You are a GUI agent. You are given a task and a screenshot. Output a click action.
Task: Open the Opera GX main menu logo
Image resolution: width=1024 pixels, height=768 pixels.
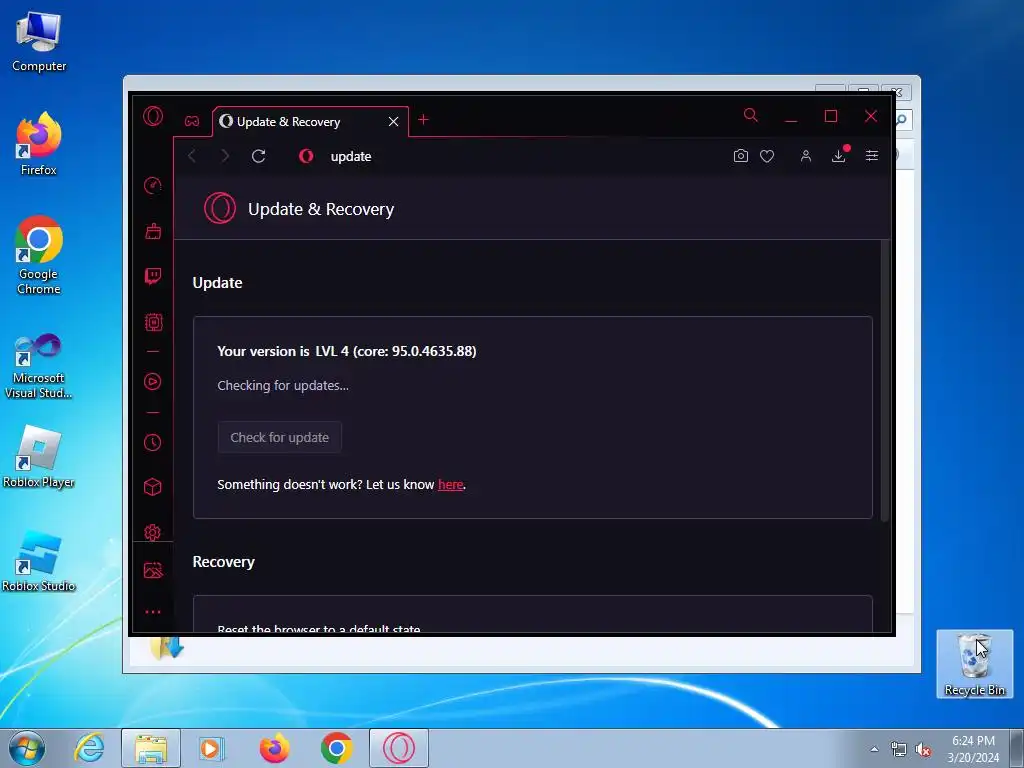(x=153, y=116)
